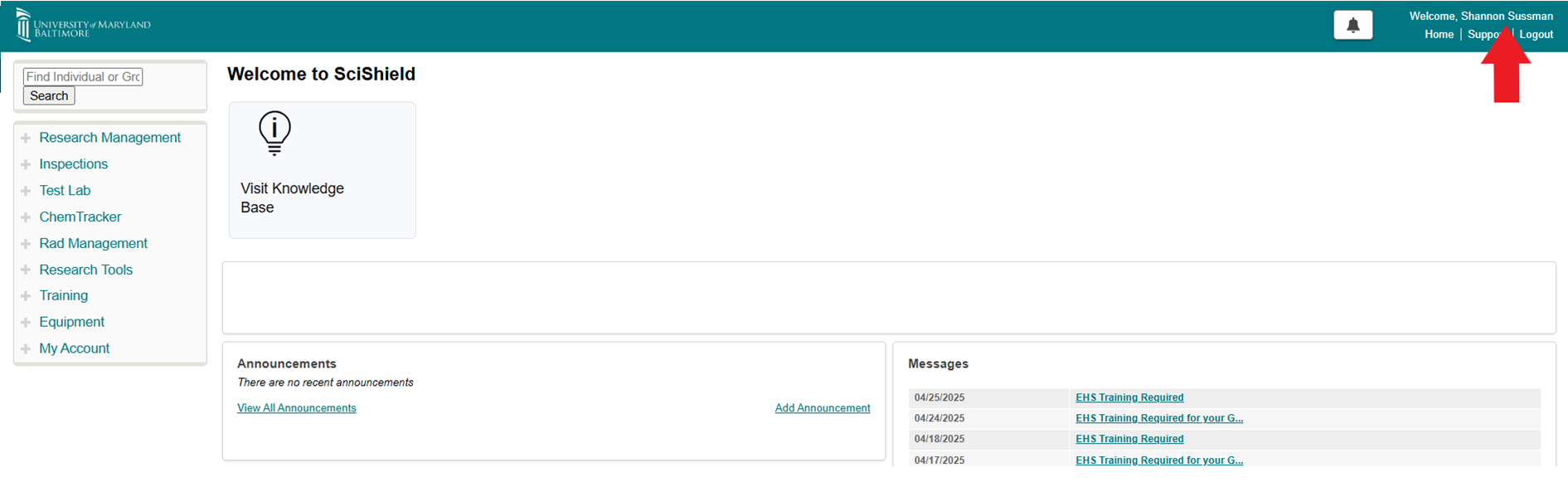The height and width of the screenshot is (482, 1568).
Task: Click the notification bell icon
Action: tap(1352, 25)
